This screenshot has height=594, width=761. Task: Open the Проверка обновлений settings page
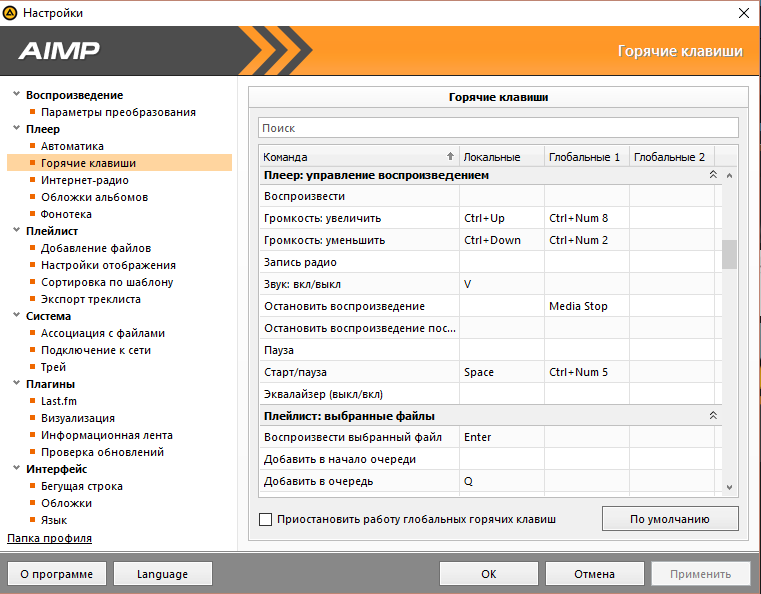[x=102, y=452]
